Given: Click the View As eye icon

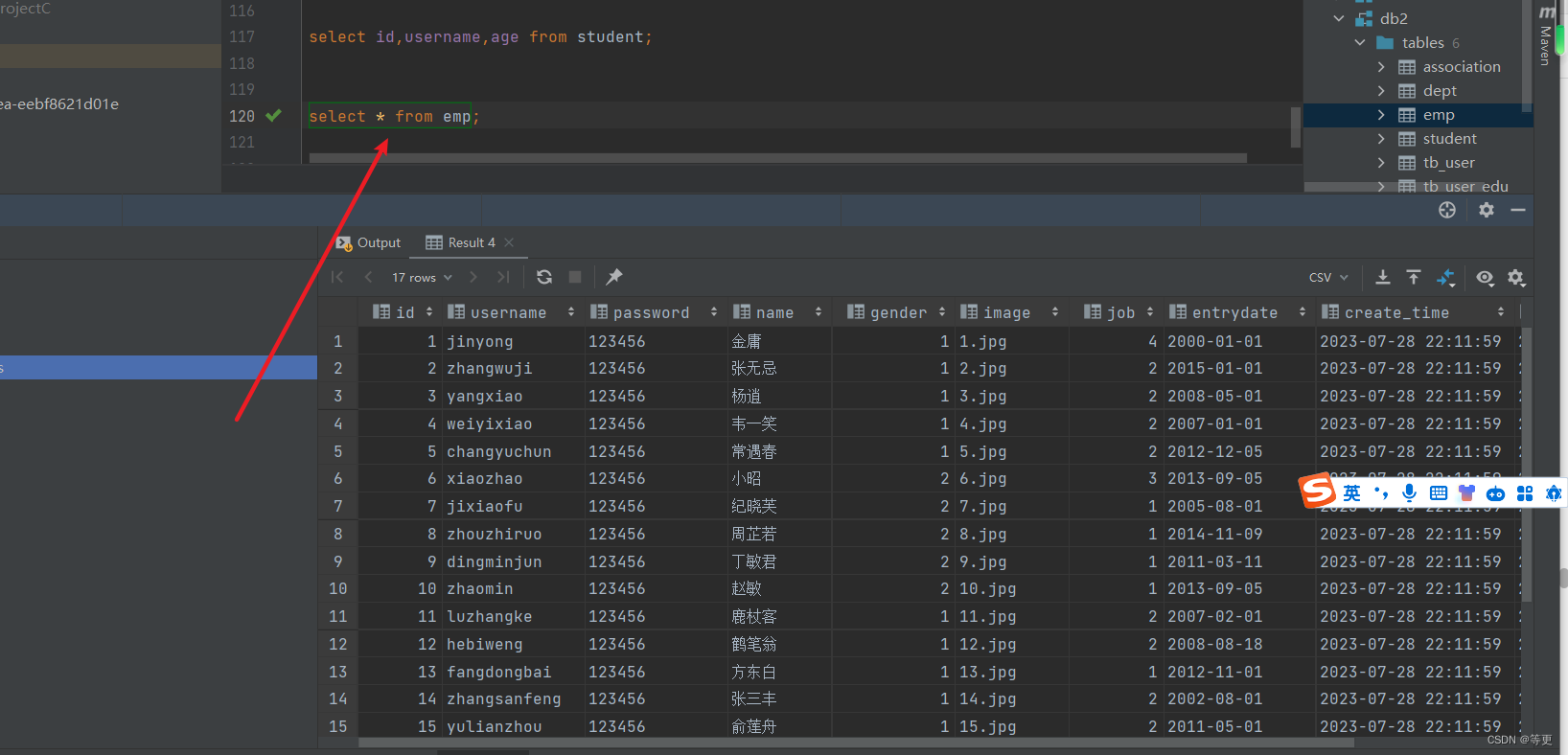Looking at the screenshot, I should (x=1485, y=277).
